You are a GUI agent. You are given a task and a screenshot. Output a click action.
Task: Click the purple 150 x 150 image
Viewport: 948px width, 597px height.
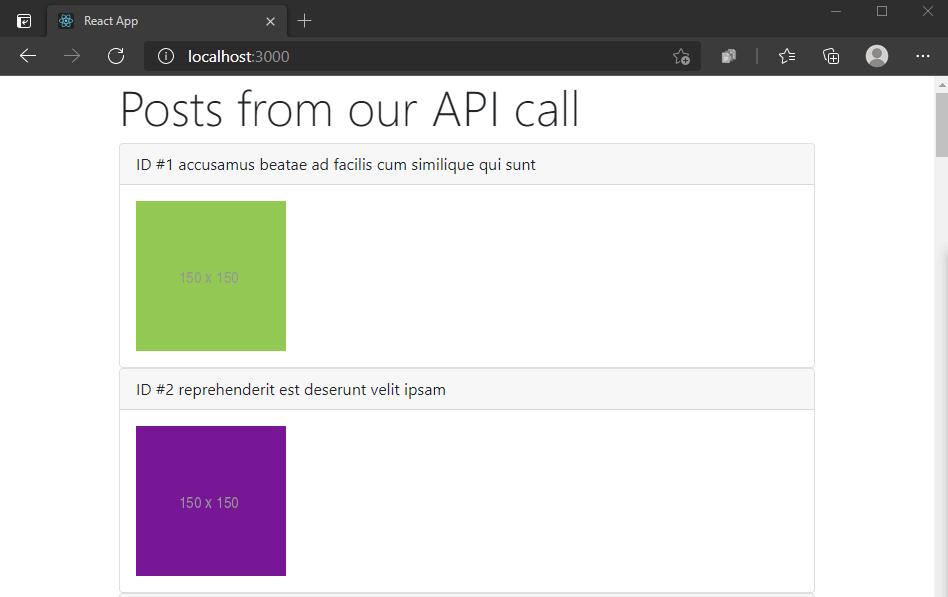pos(211,501)
